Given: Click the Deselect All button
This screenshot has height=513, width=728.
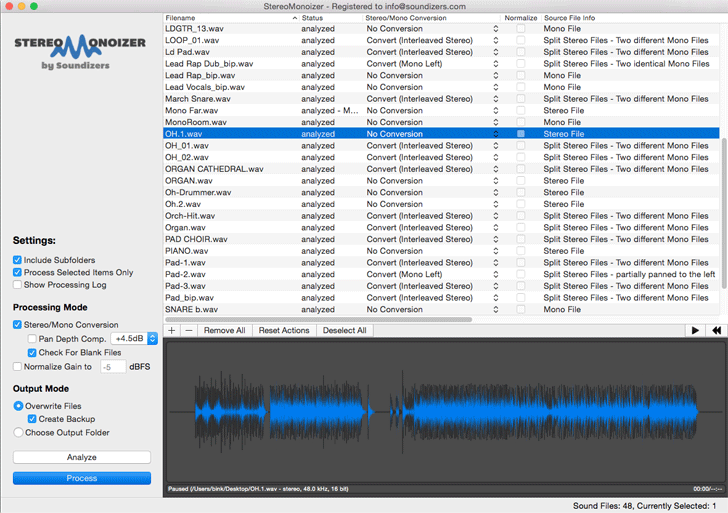Looking at the screenshot, I should [344, 331].
